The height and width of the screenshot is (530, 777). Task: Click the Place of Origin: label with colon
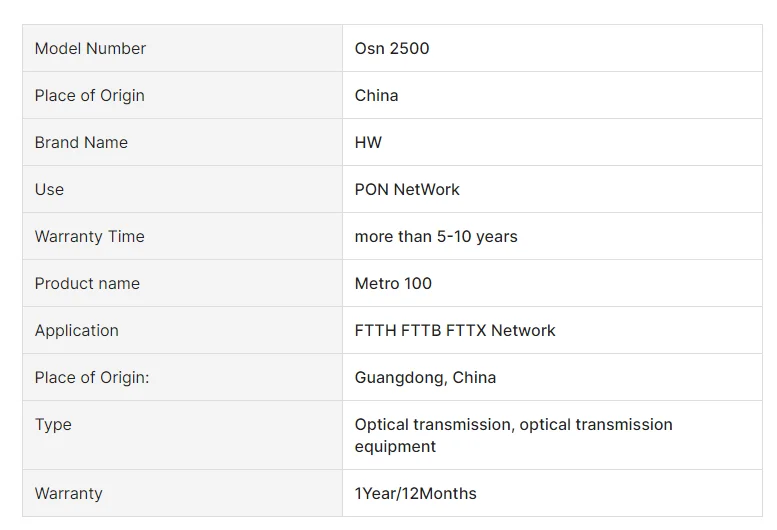pos(92,378)
